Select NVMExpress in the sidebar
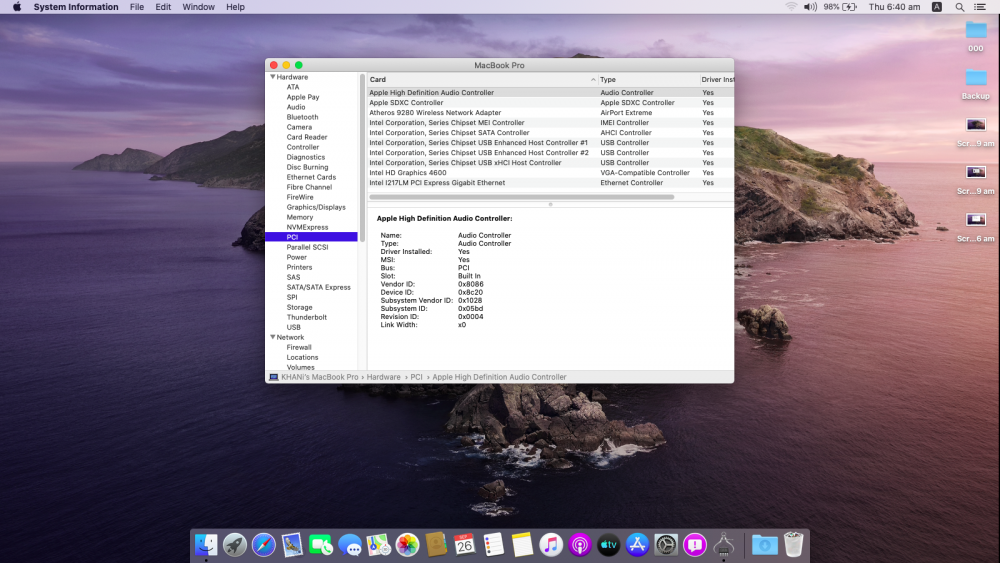This screenshot has width=1000, height=563. (307, 227)
